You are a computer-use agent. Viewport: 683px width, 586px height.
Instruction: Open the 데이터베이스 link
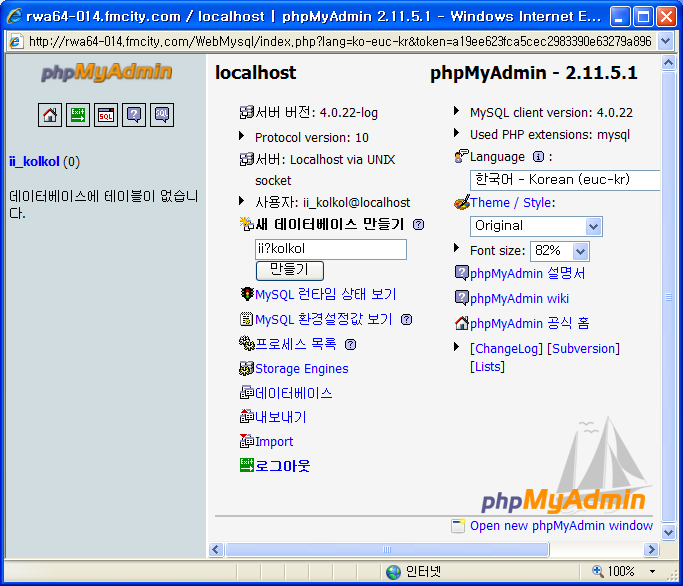click(x=294, y=393)
